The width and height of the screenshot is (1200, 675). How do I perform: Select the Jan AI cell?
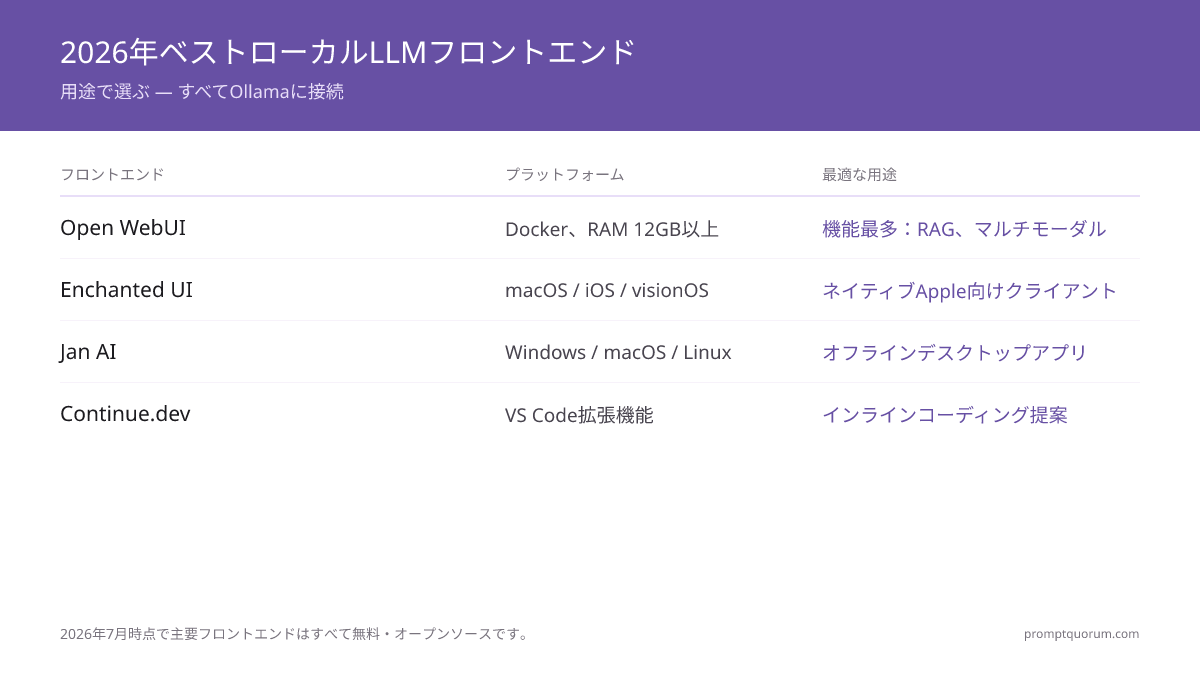(88, 352)
